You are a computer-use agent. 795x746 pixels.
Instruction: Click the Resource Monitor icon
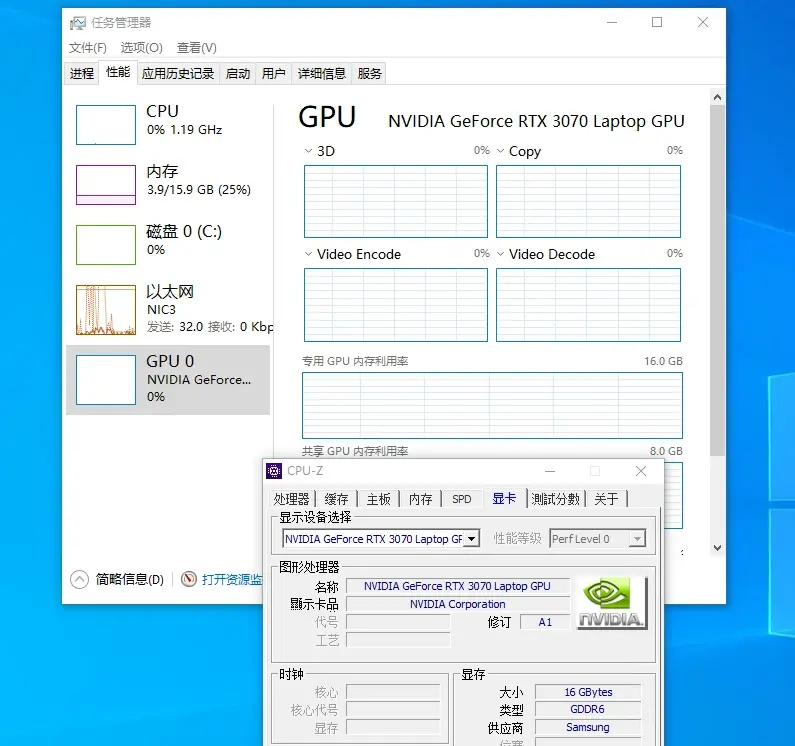189,579
